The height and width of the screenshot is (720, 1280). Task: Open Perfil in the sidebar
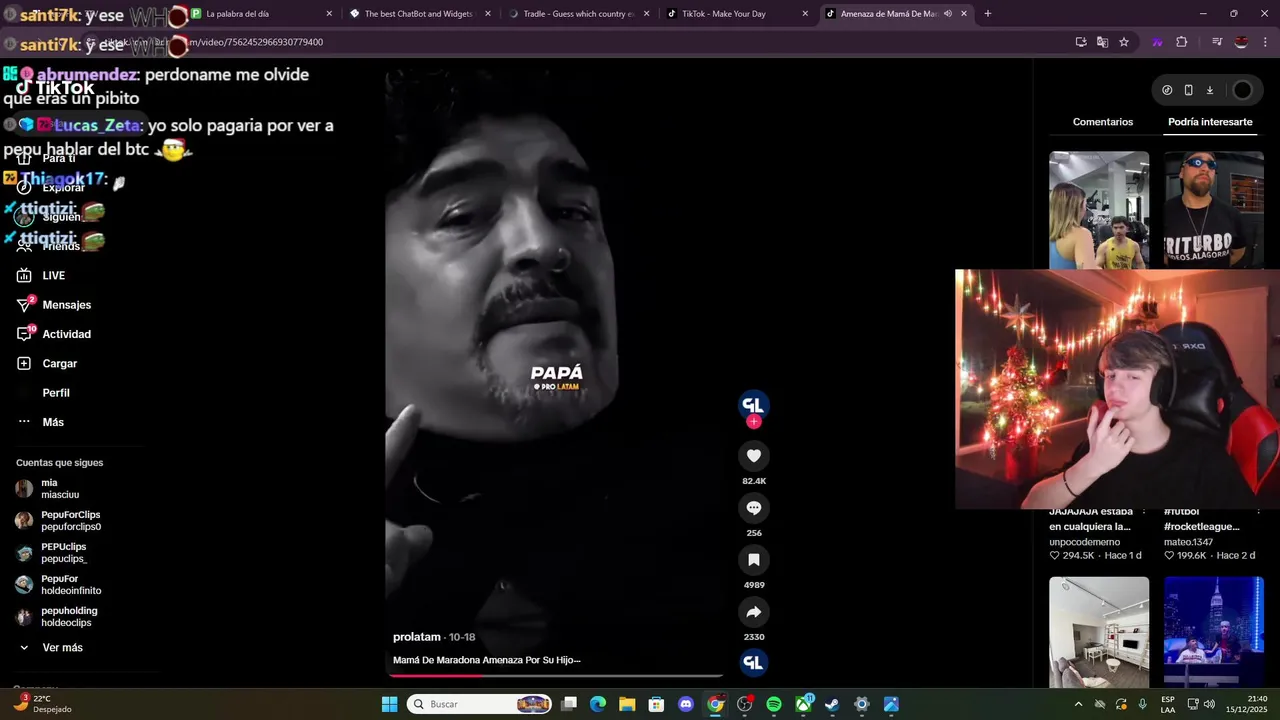pos(56,393)
